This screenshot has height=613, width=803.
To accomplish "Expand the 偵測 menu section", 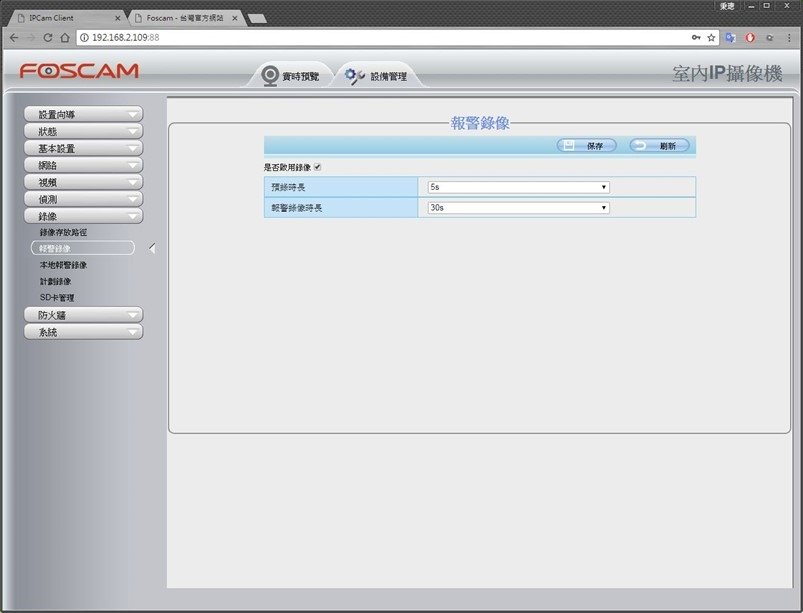I will pyautogui.click(x=83, y=199).
